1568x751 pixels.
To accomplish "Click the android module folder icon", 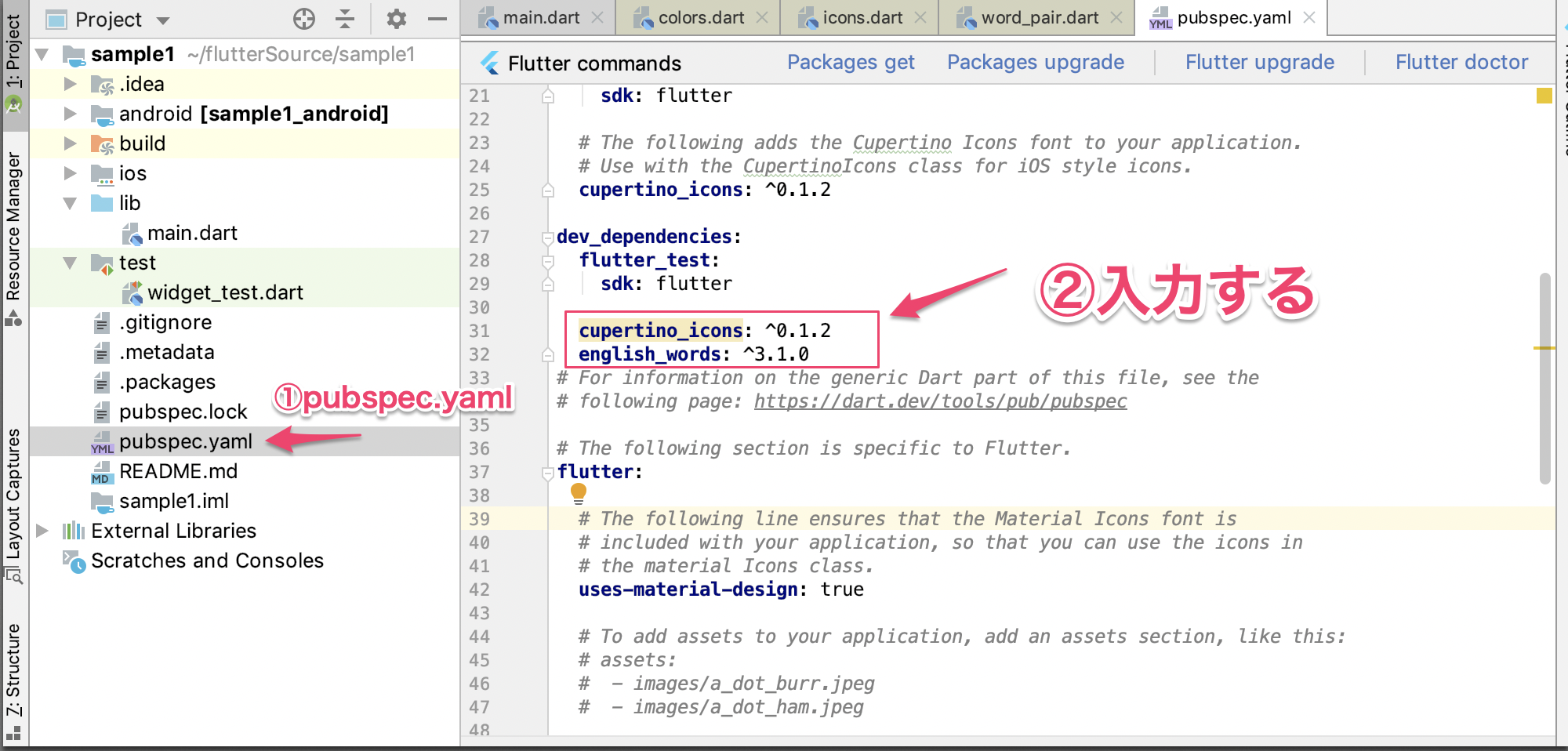I will [x=102, y=114].
